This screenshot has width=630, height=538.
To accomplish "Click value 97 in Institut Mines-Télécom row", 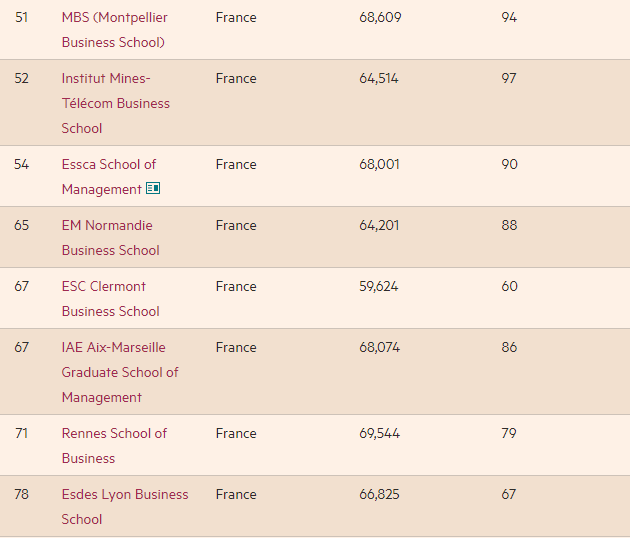I will 509,78.
